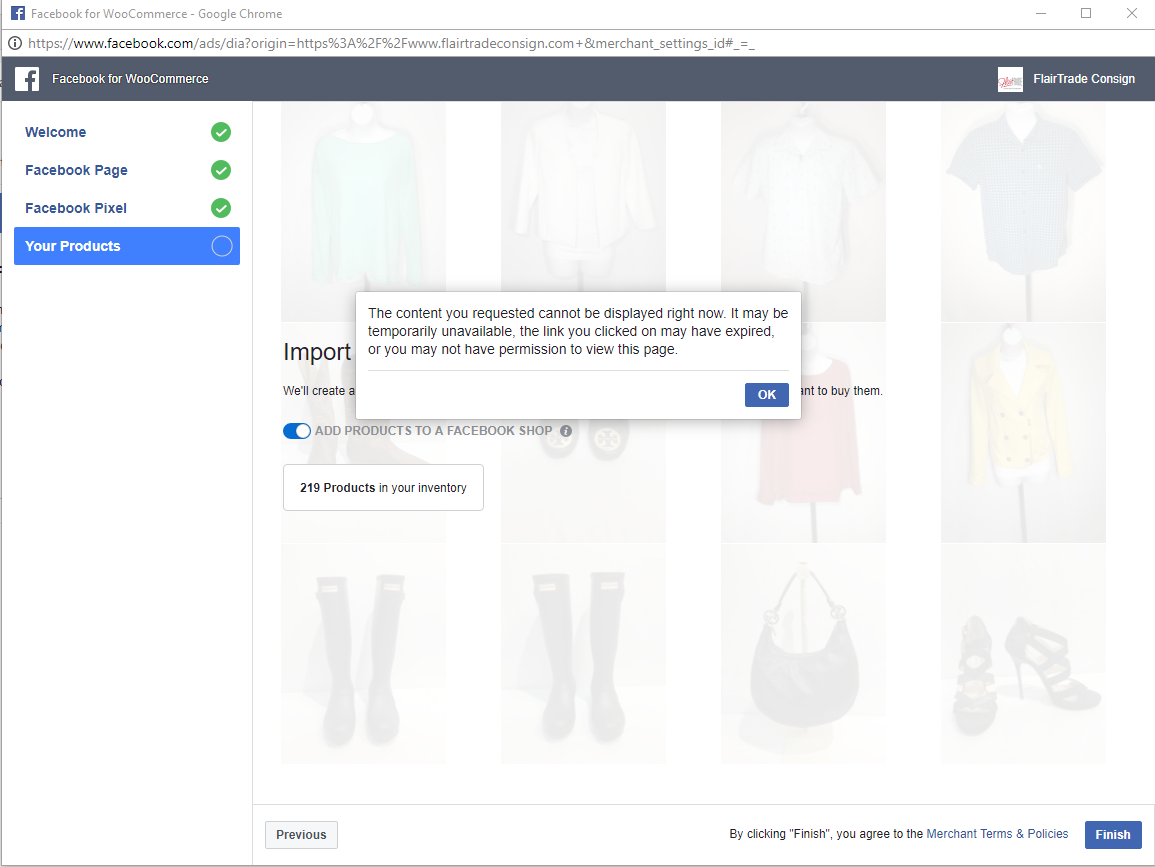Click the green checkmark beside Facebook Pixel
1155x867 pixels.
(x=221, y=208)
